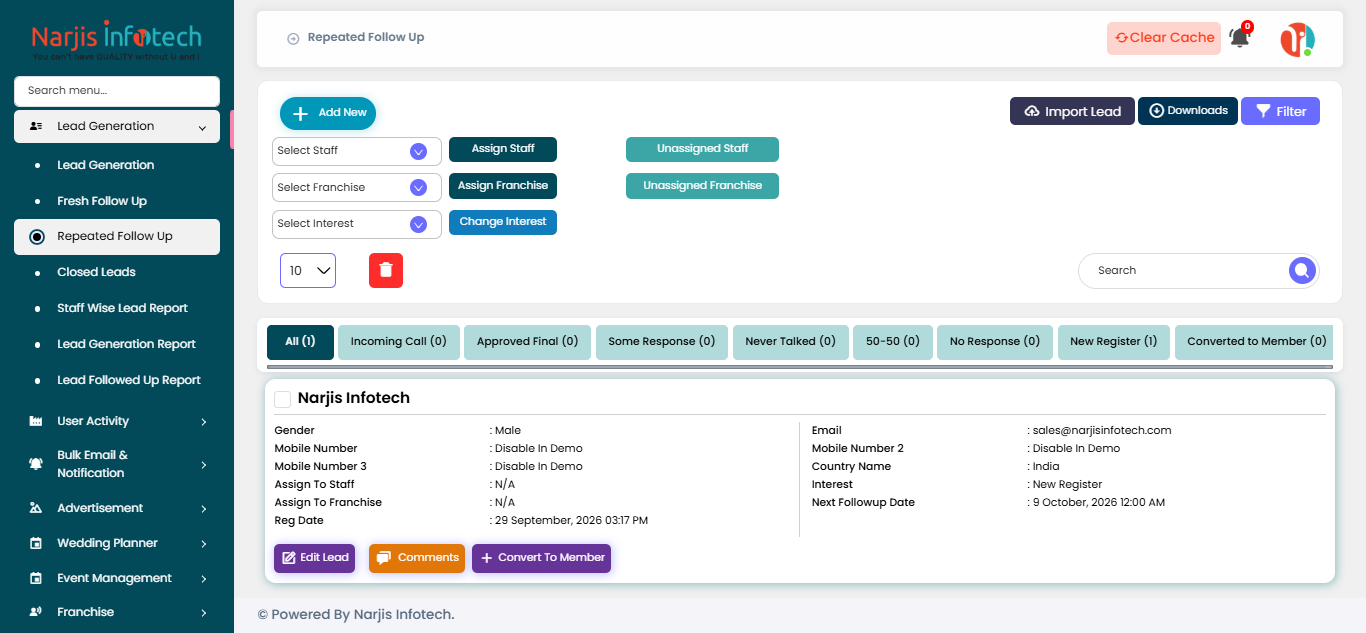Switch to Never Talked (0) tab
This screenshot has height=633, width=1366.
791,342
